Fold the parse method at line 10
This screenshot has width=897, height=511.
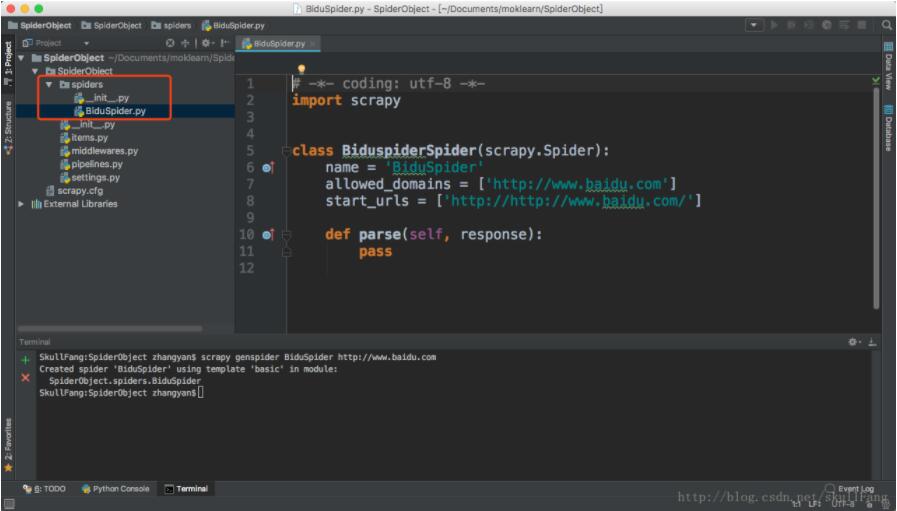286,235
